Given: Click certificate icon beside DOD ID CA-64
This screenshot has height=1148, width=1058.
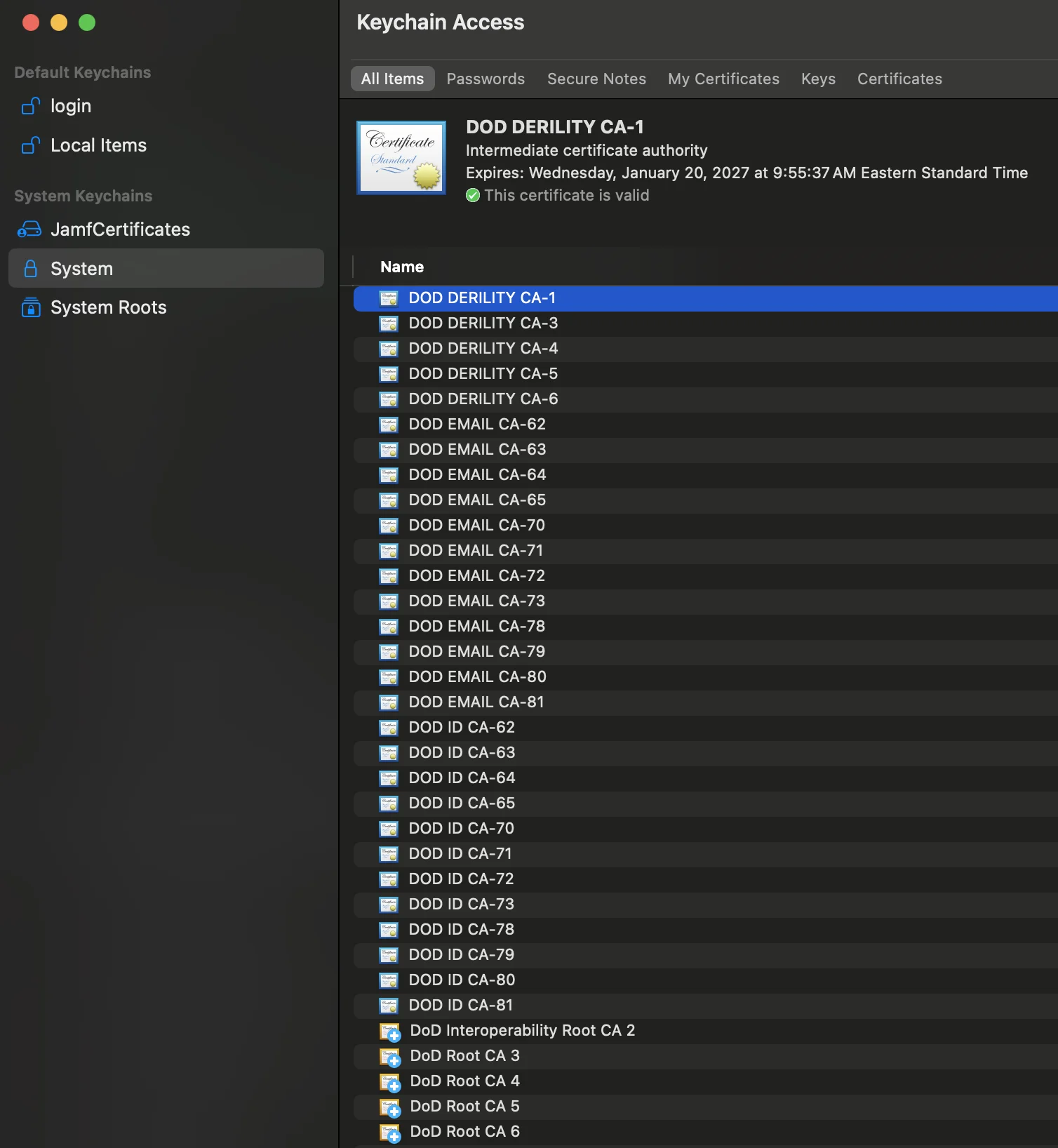Looking at the screenshot, I should [x=389, y=778].
